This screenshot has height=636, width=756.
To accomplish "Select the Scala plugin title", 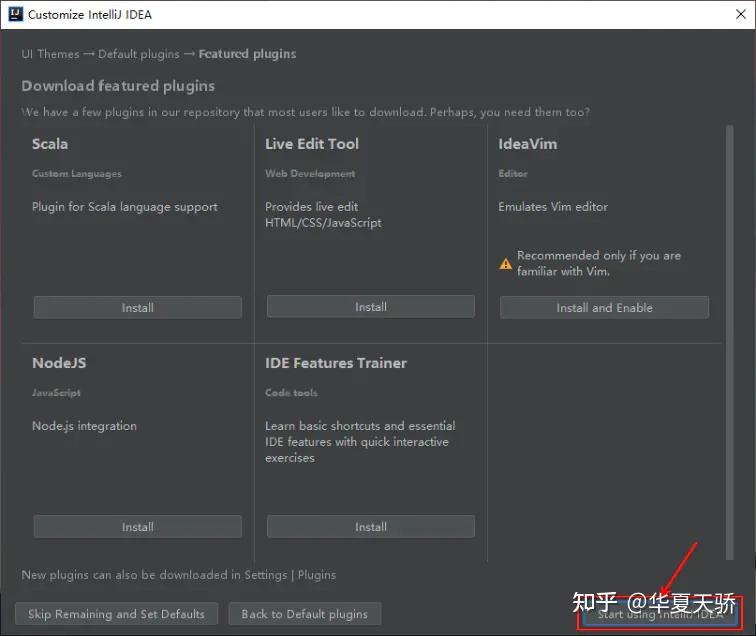I will [50, 144].
